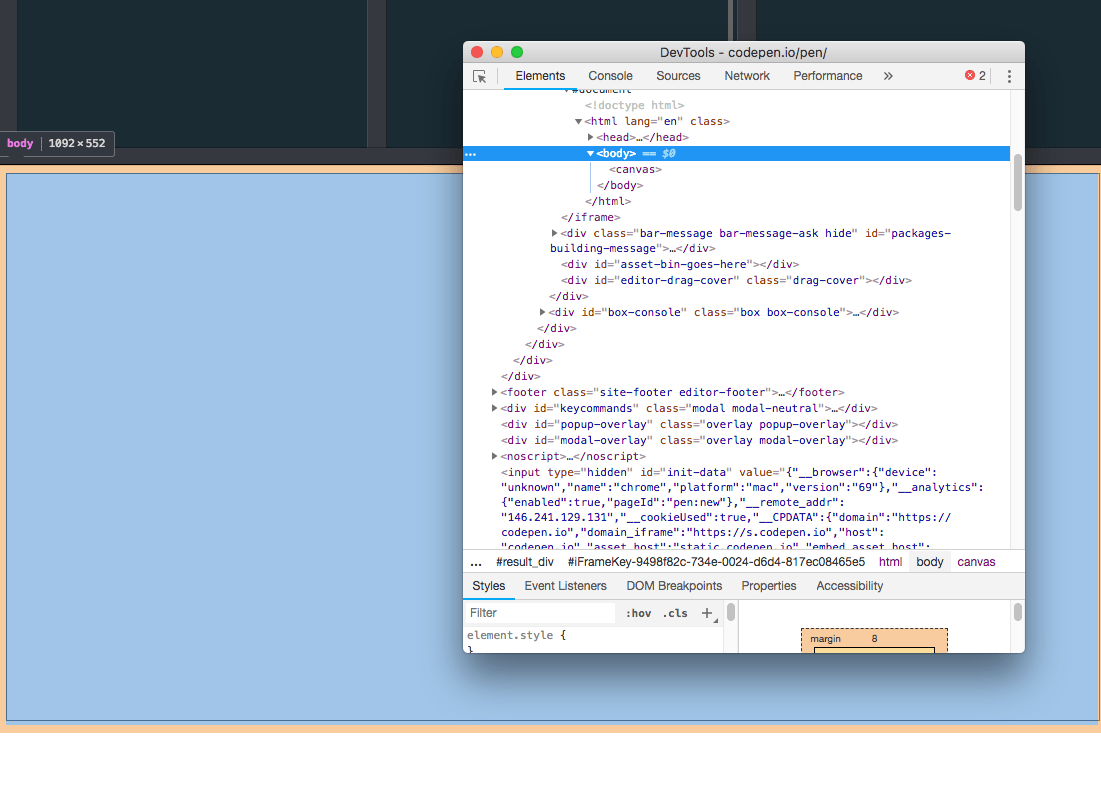
Task: Add a new style rule with the plus icon
Action: pyautogui.click(x=706, y=612)
